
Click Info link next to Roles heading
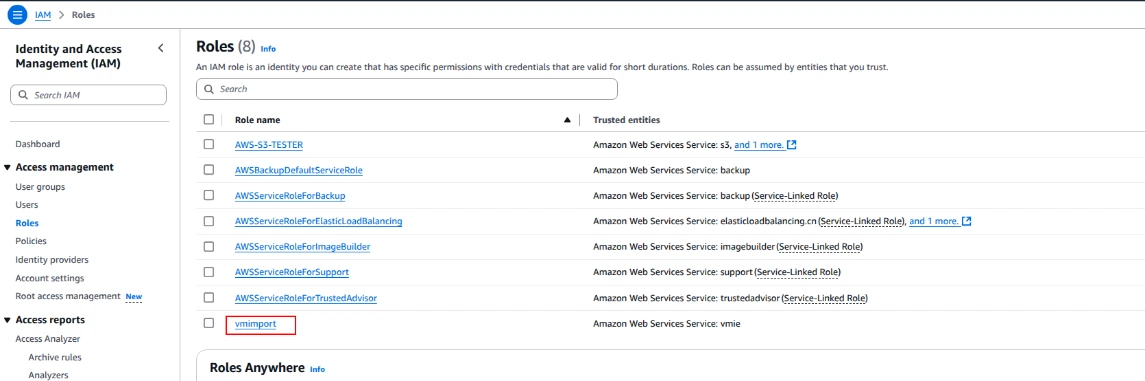click(268, 49)
